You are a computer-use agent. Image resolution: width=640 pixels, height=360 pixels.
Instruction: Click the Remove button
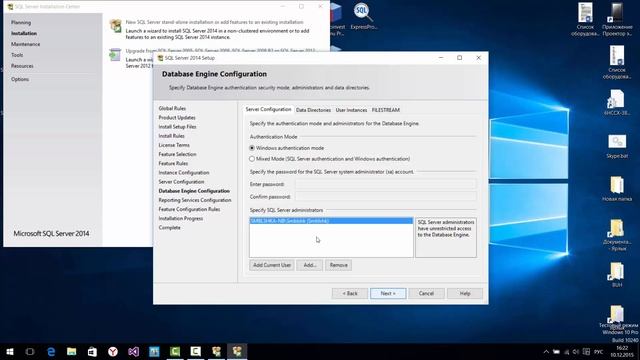[338, 265]
